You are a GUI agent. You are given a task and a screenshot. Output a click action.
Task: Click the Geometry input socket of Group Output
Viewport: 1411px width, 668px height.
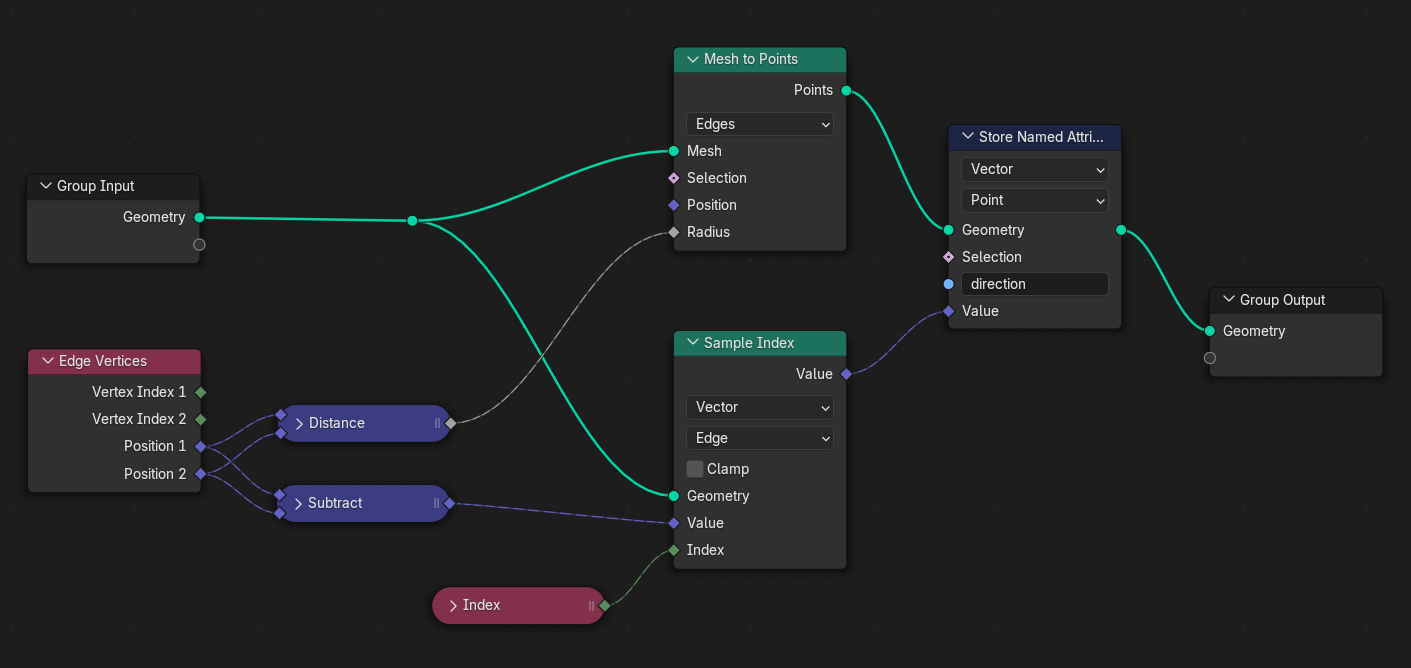tap(1210, 331)
